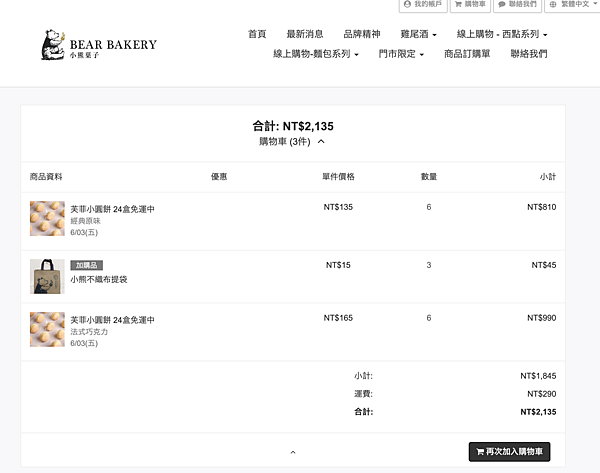Click the 經典原味 芙菲小圓餅 thumbnail
Screen dimensions: 600x473
coord(47,219)
